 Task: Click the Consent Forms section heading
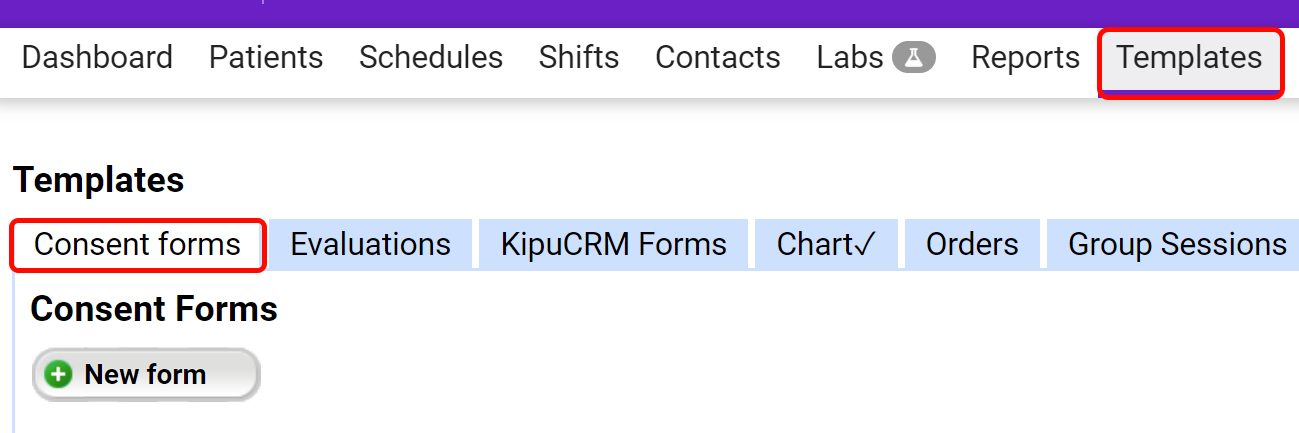[154, 309]
